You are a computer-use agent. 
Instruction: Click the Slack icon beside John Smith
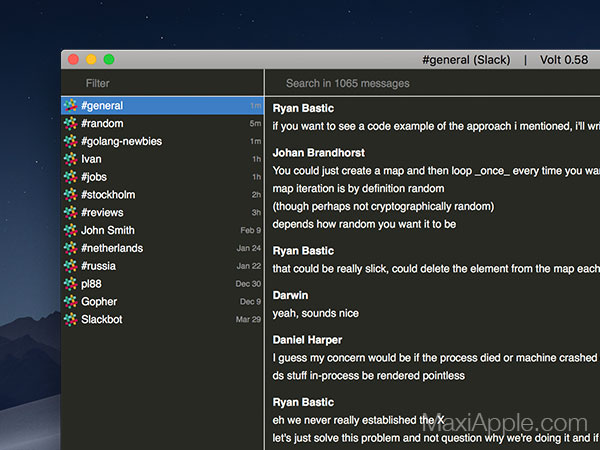click(x=70, y=230)
